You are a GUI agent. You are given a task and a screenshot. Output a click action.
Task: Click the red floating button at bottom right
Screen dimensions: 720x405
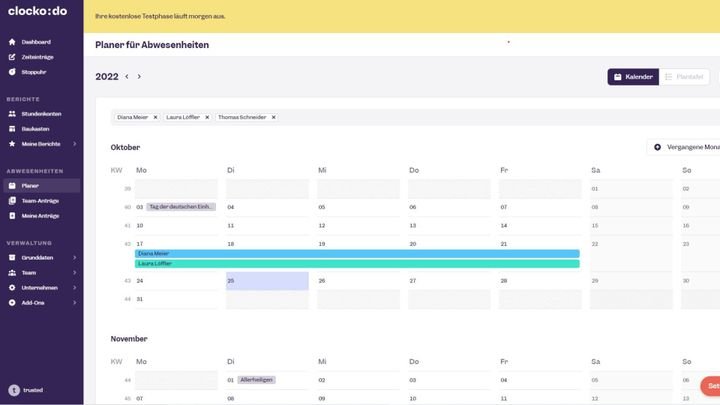711,386
